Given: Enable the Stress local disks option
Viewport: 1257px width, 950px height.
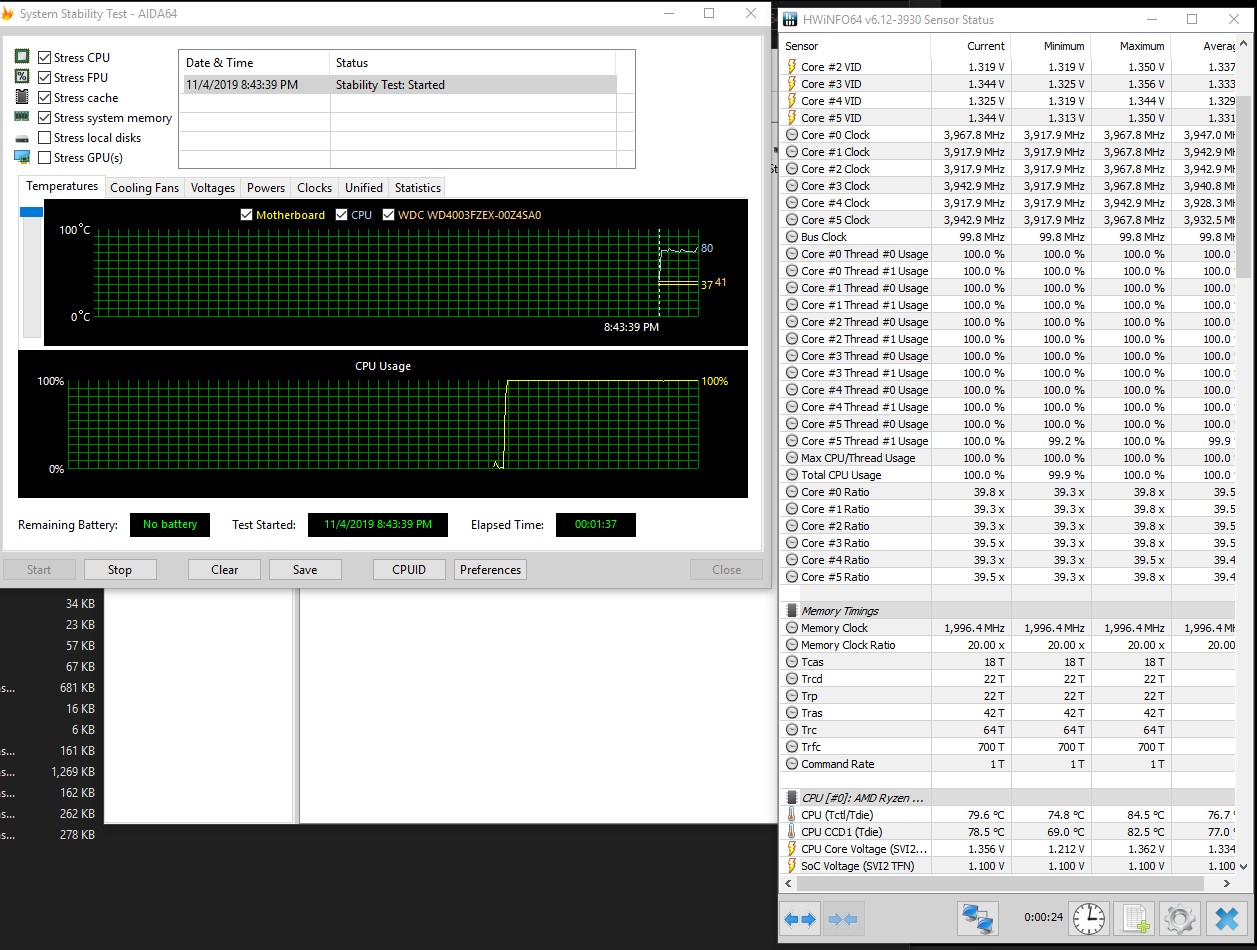Looking at the screenshot, I should 45,138.
